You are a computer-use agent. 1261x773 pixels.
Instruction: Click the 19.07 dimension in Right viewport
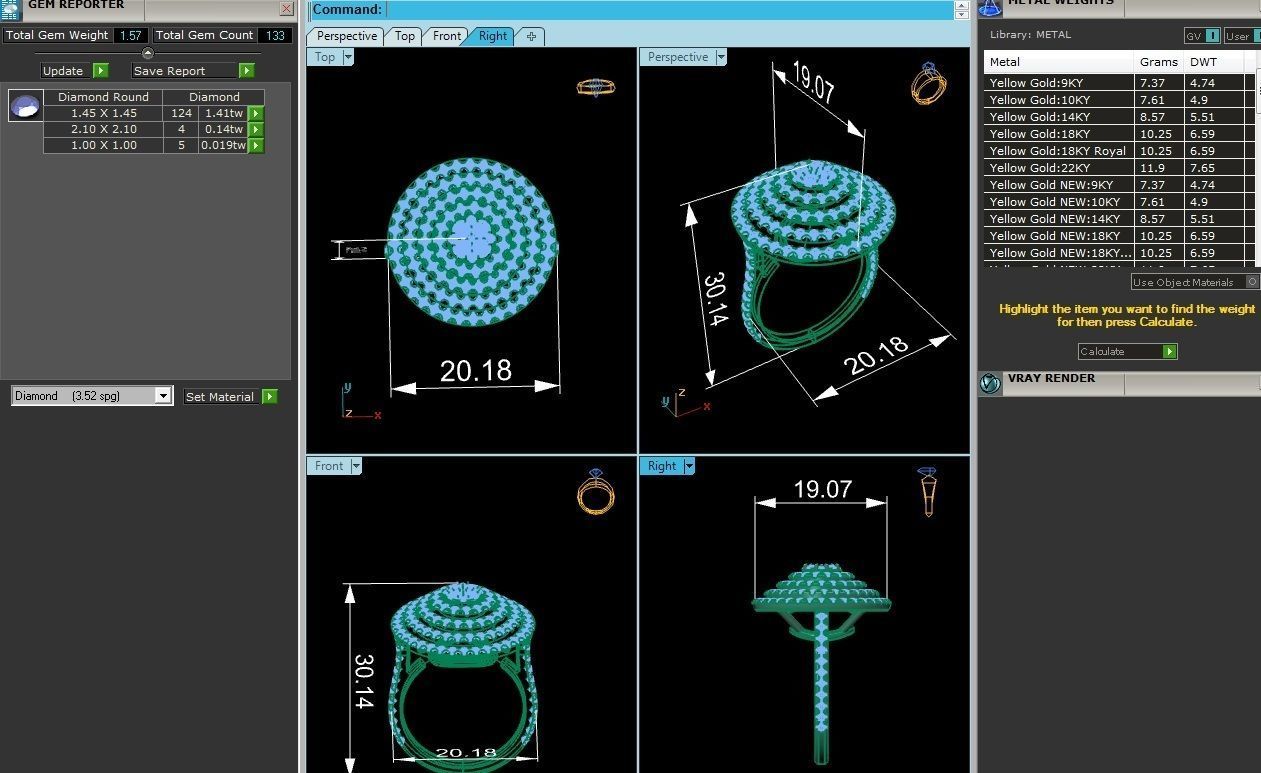click(x=822, y=489)
